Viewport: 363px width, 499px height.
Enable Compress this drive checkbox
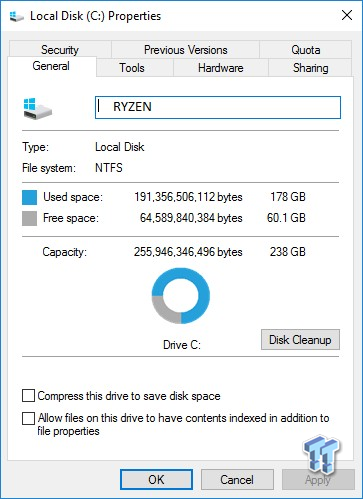(28, 396)
